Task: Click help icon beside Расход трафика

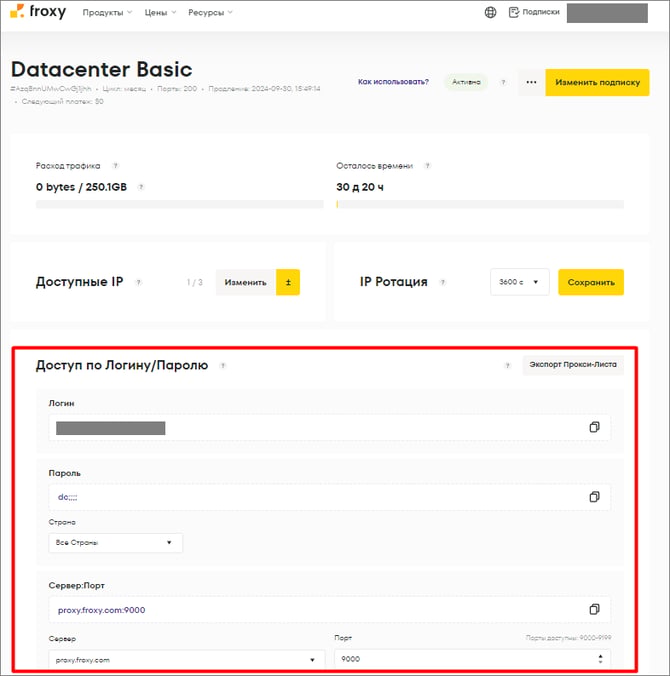Action: click(115, 166)
